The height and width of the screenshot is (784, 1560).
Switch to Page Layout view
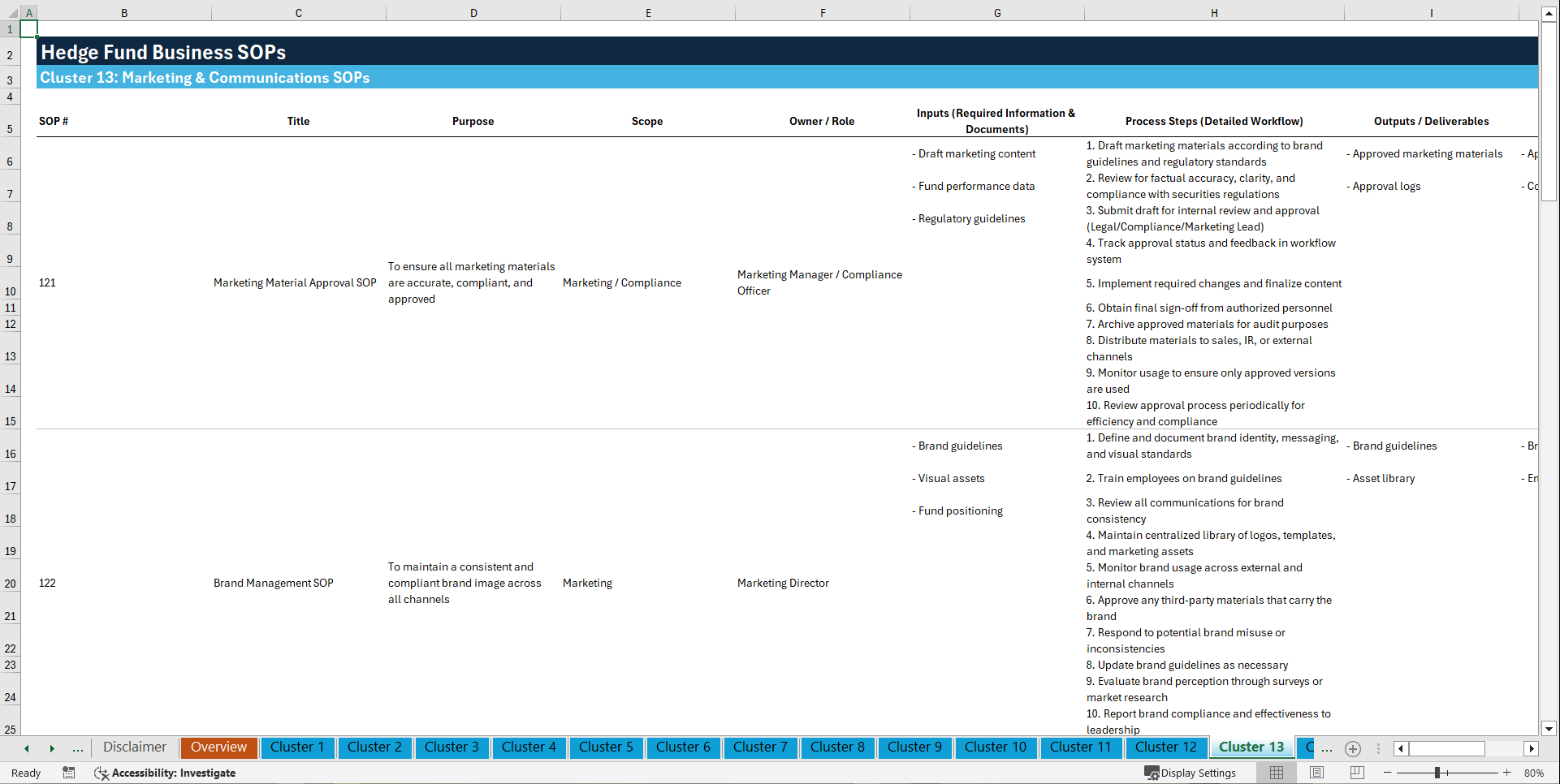[x=1317, y=773]
